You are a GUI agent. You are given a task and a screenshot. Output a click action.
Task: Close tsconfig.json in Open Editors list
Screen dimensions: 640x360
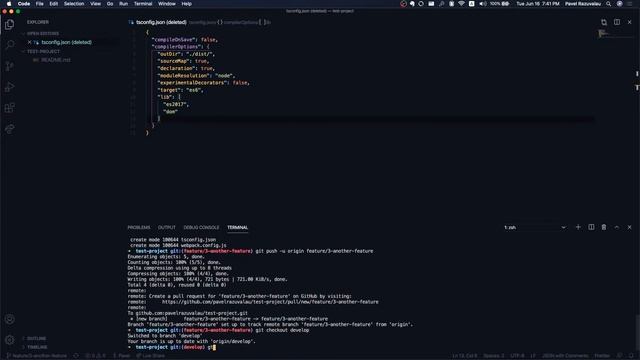[29, 42]
